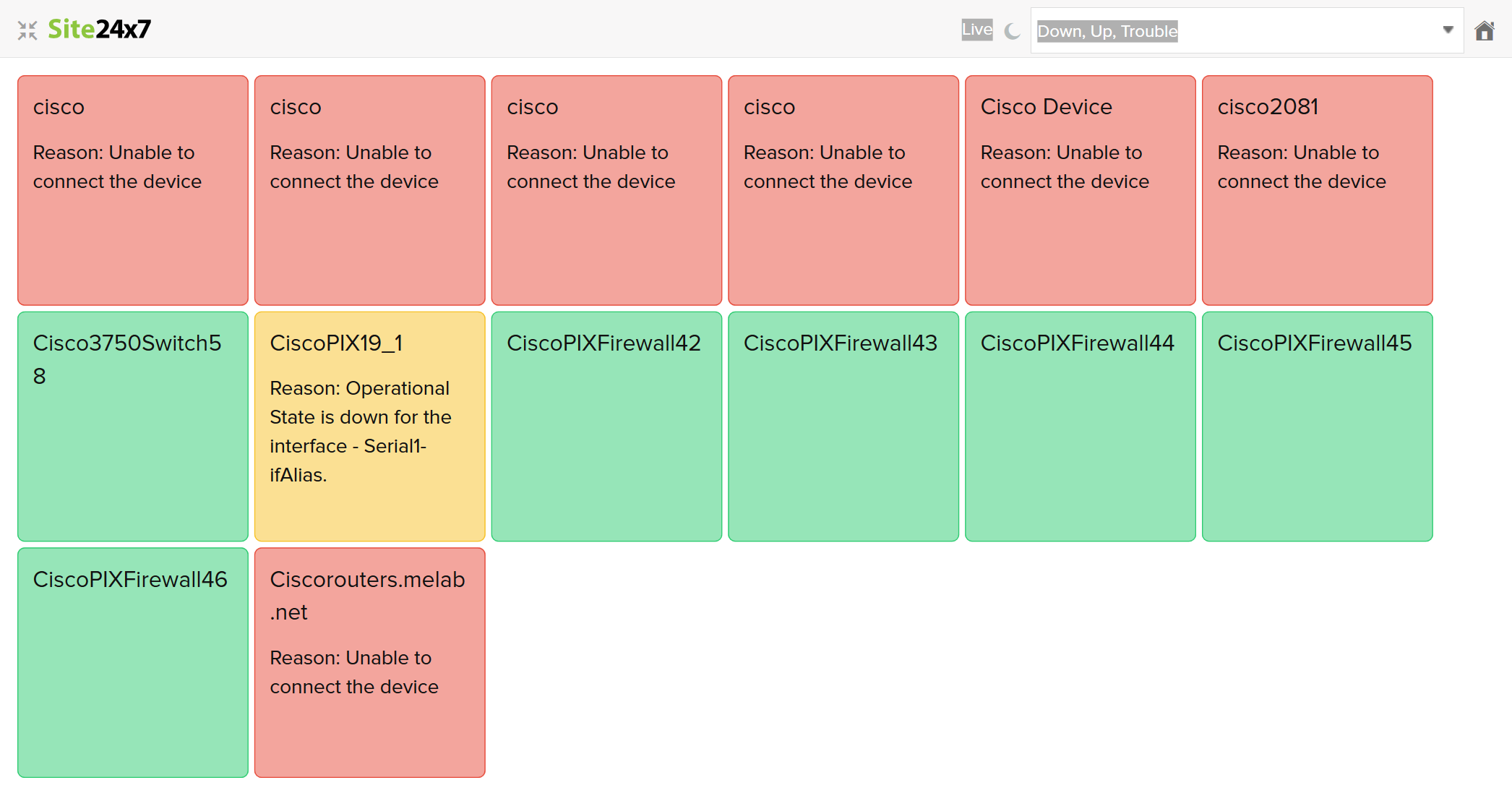This screenshot has height=788, width=1512.
Task: Open the Home icon
Action: [1485, 31]
